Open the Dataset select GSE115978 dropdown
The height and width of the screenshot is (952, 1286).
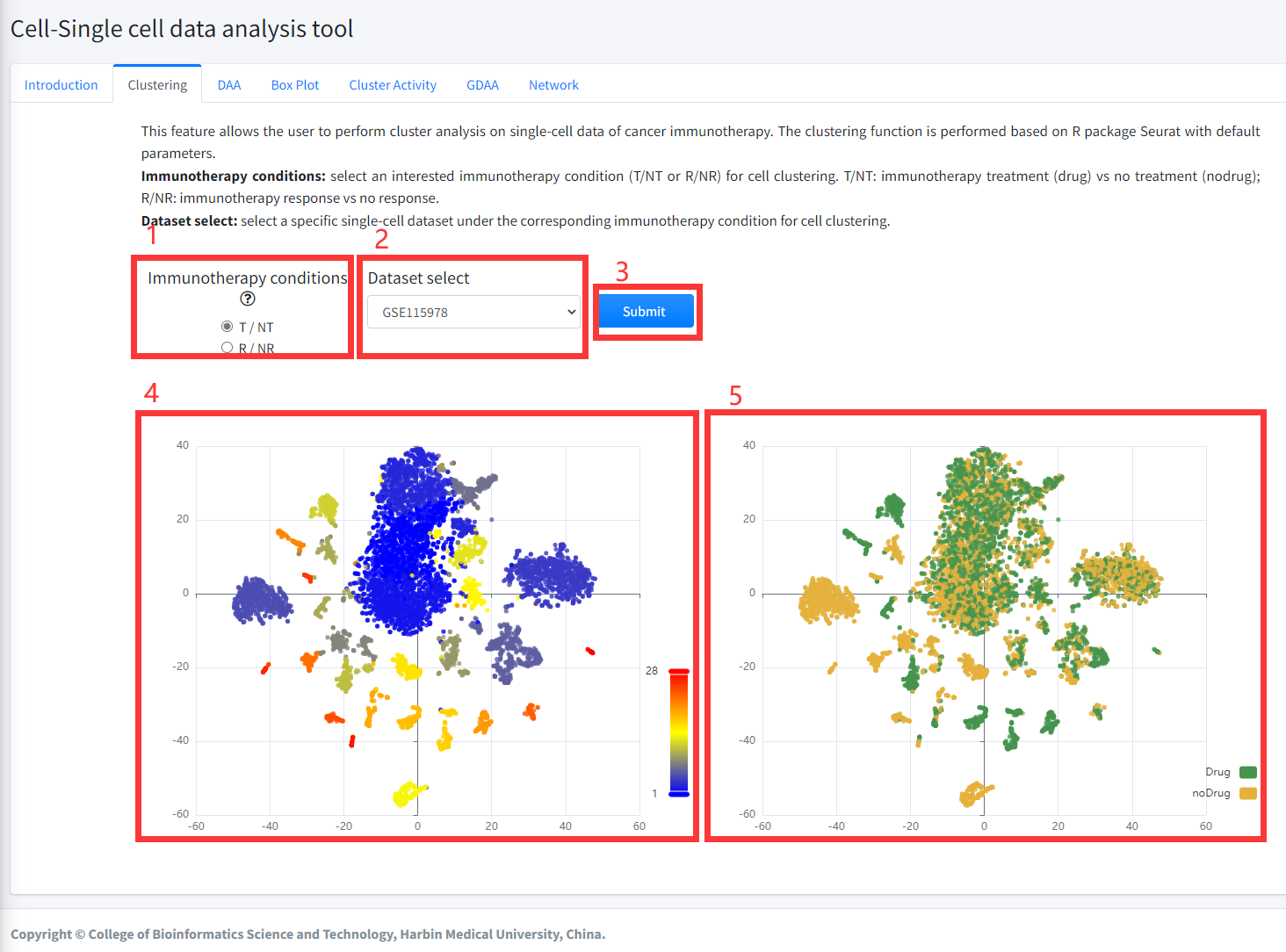click(473, 312)
